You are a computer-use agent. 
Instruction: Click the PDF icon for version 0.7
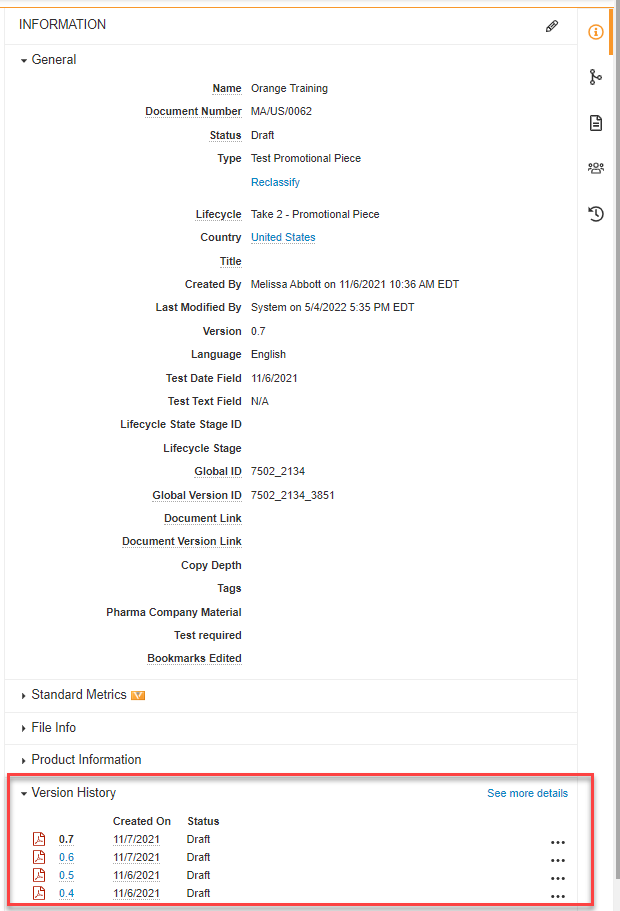click(x=40, y=839)
